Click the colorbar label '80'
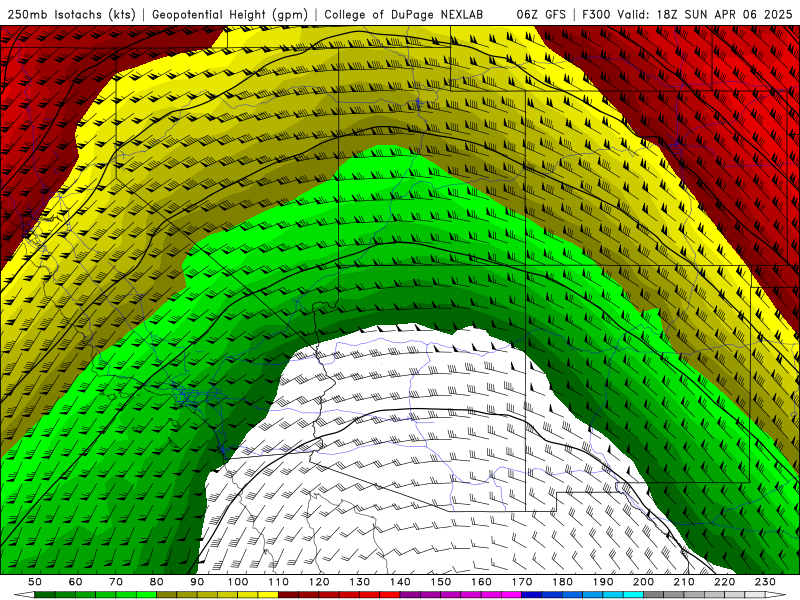 tap(157, 582)
